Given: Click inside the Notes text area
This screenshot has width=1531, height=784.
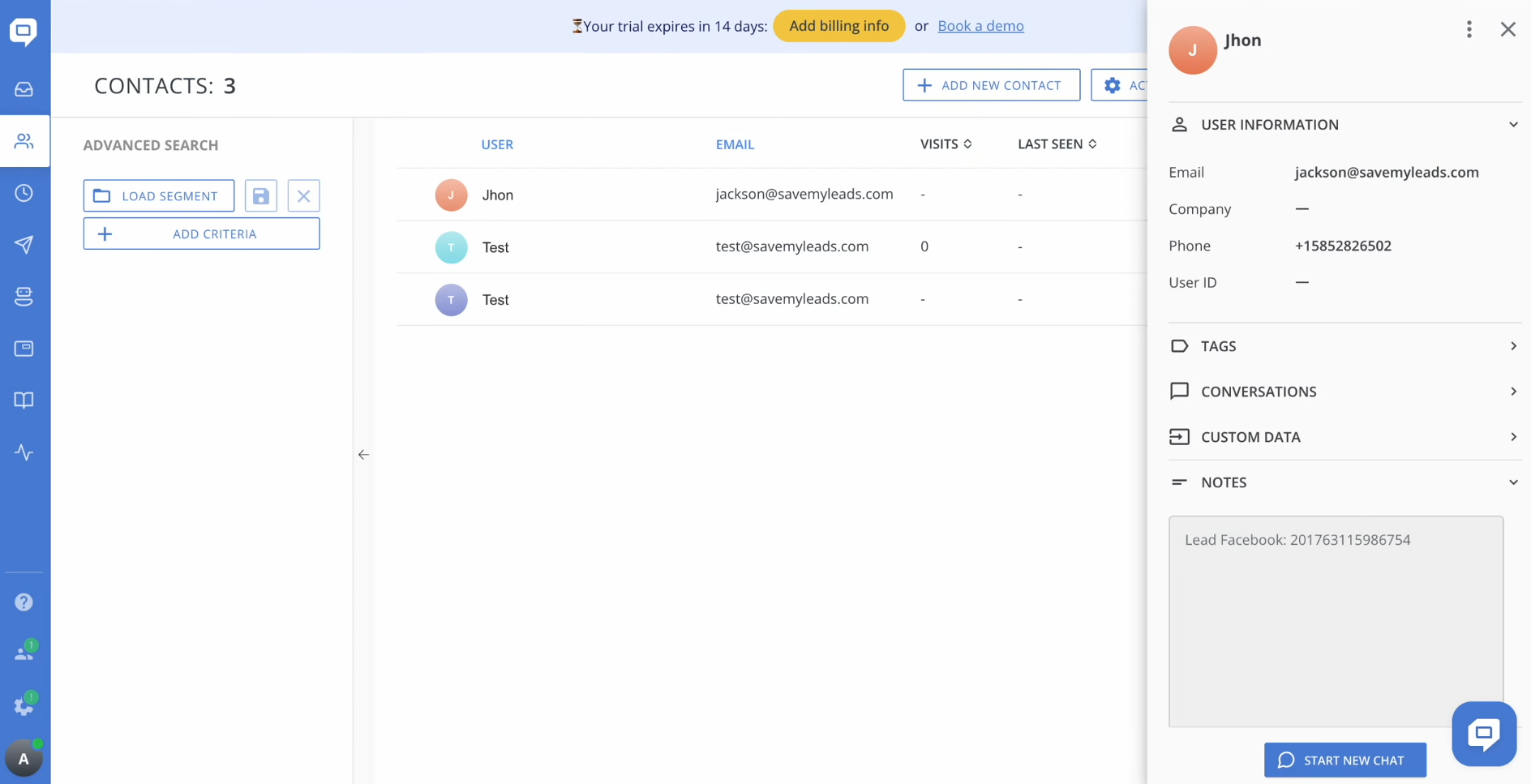Looking at the screenshot, I should (x=1336, y=621).
